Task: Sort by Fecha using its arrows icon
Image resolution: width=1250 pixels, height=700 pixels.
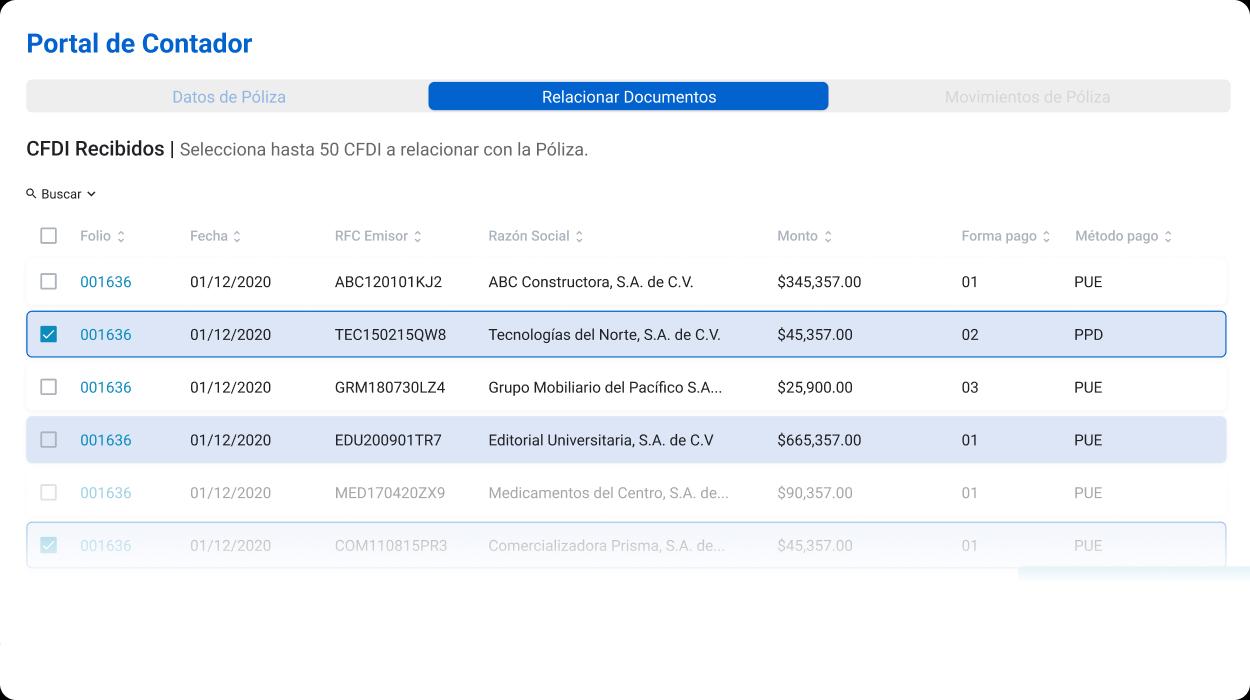Action: coord(237,237)
